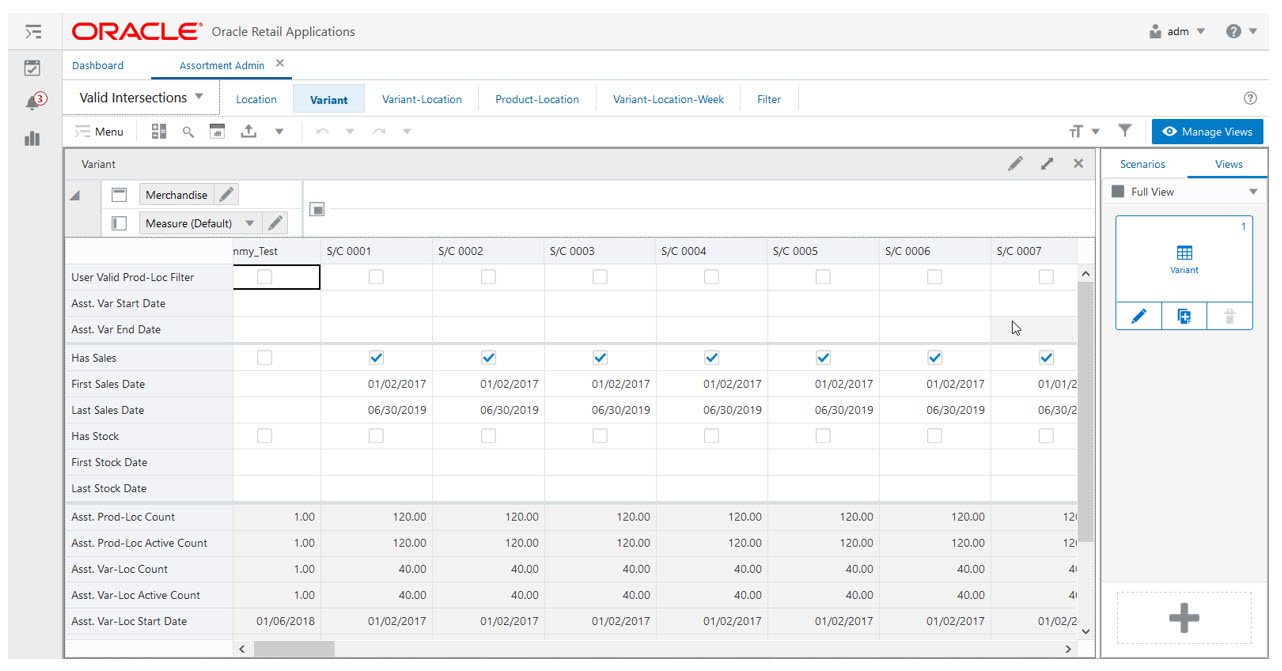This screenshot has width=1282, height=671.
Task: Click the horizontal scrollbar thumb
Action: point(294,649)
